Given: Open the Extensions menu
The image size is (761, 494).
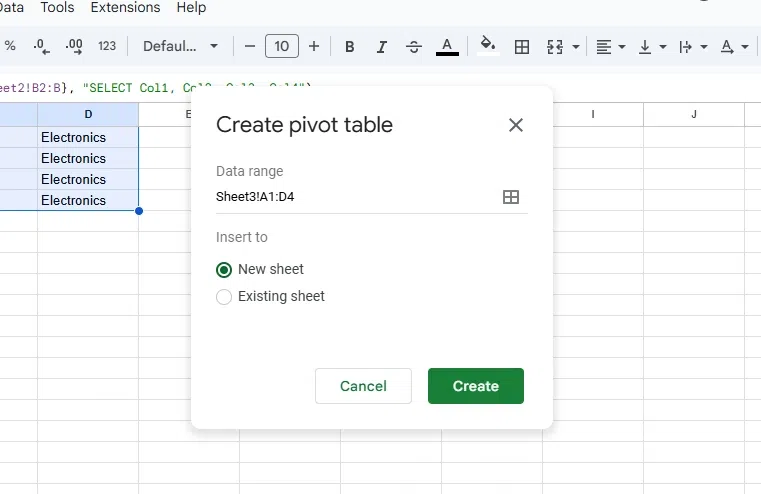Looking at the screenshot, I should click(x=125, y=8).
